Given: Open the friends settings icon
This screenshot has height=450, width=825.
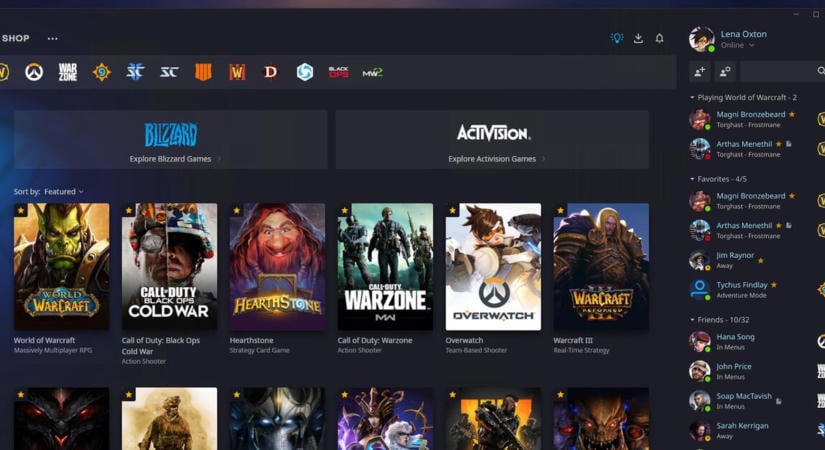Looking at the screenshot, I should [x=725, y=72].
